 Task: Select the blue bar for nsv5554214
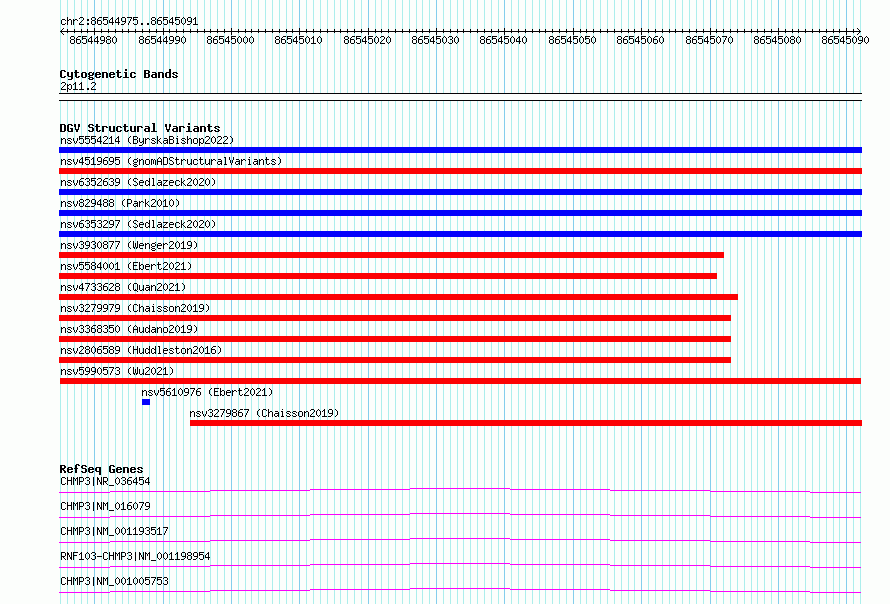pos(460,150)
